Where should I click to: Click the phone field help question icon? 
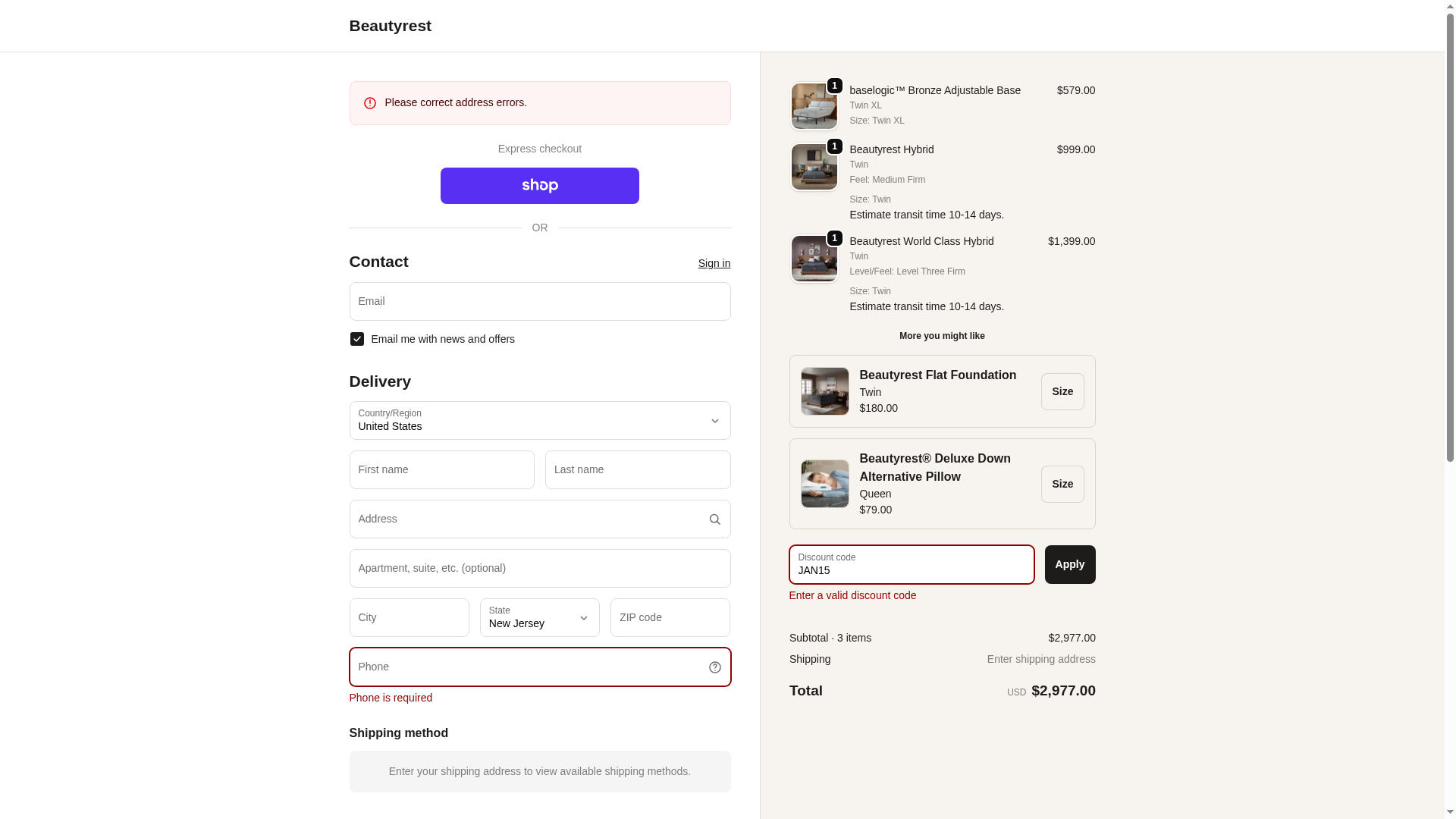714,667
